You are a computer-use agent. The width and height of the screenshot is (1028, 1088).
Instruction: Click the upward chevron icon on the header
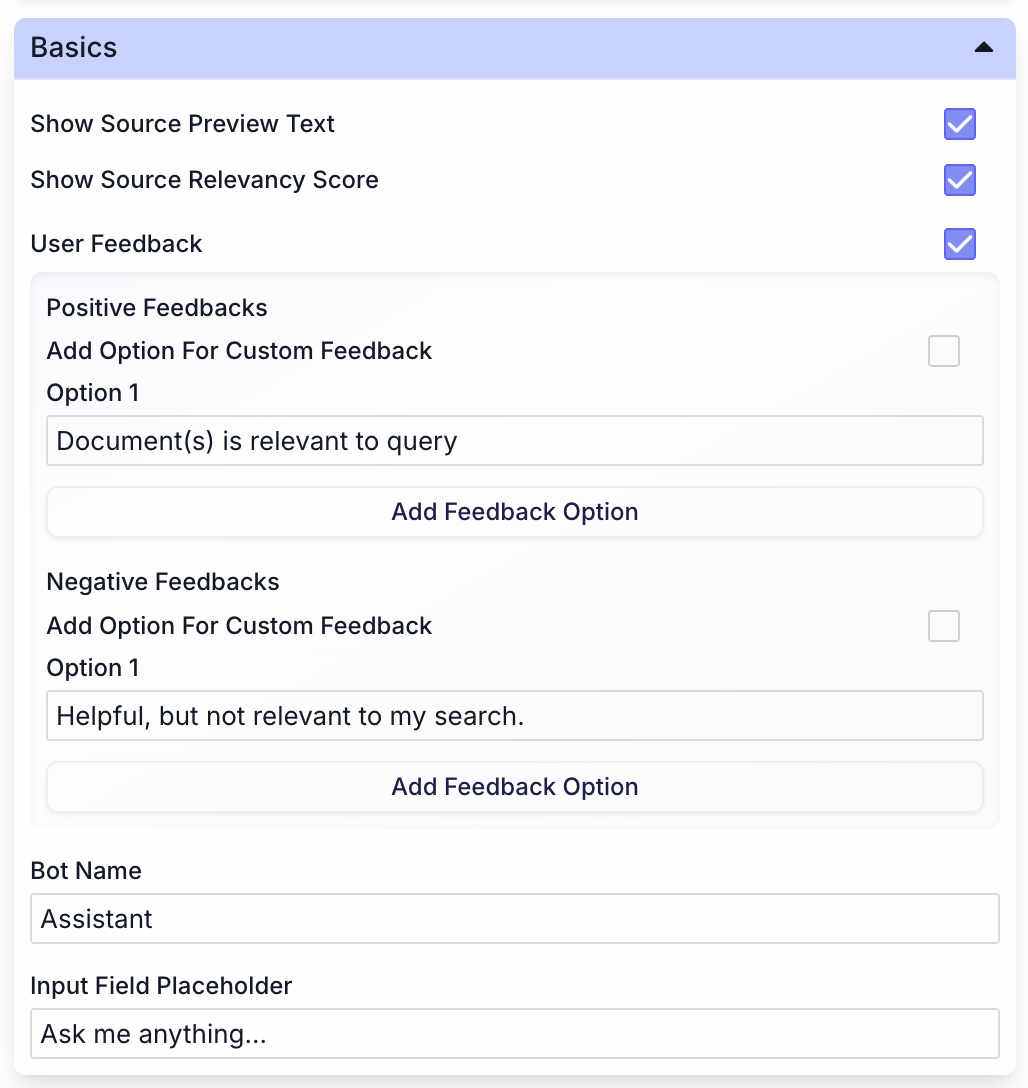(x=983, y=47)
